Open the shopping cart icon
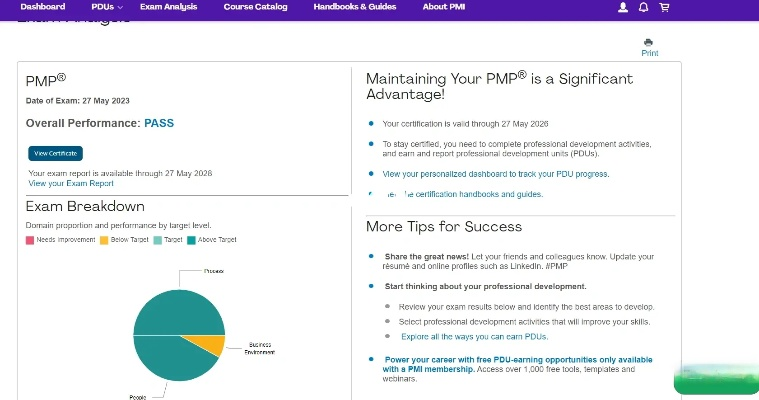759x400 pixels. tap(664, 7)
